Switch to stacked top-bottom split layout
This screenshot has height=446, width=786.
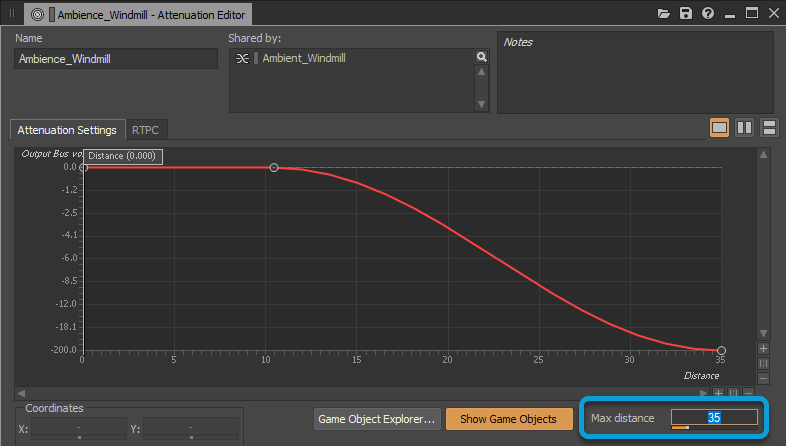click(769, 128)
